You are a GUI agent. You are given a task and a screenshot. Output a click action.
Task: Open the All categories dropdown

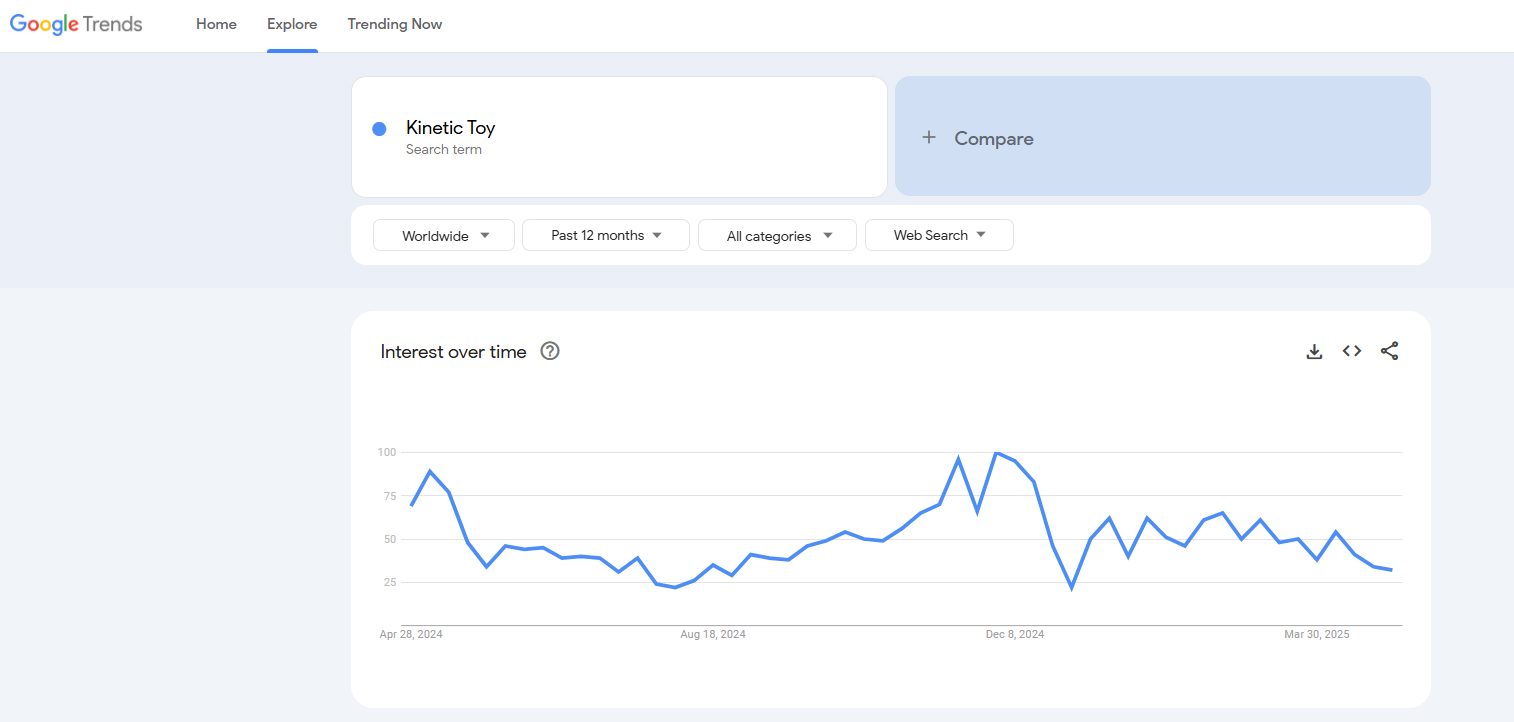(x=777, y=236)
